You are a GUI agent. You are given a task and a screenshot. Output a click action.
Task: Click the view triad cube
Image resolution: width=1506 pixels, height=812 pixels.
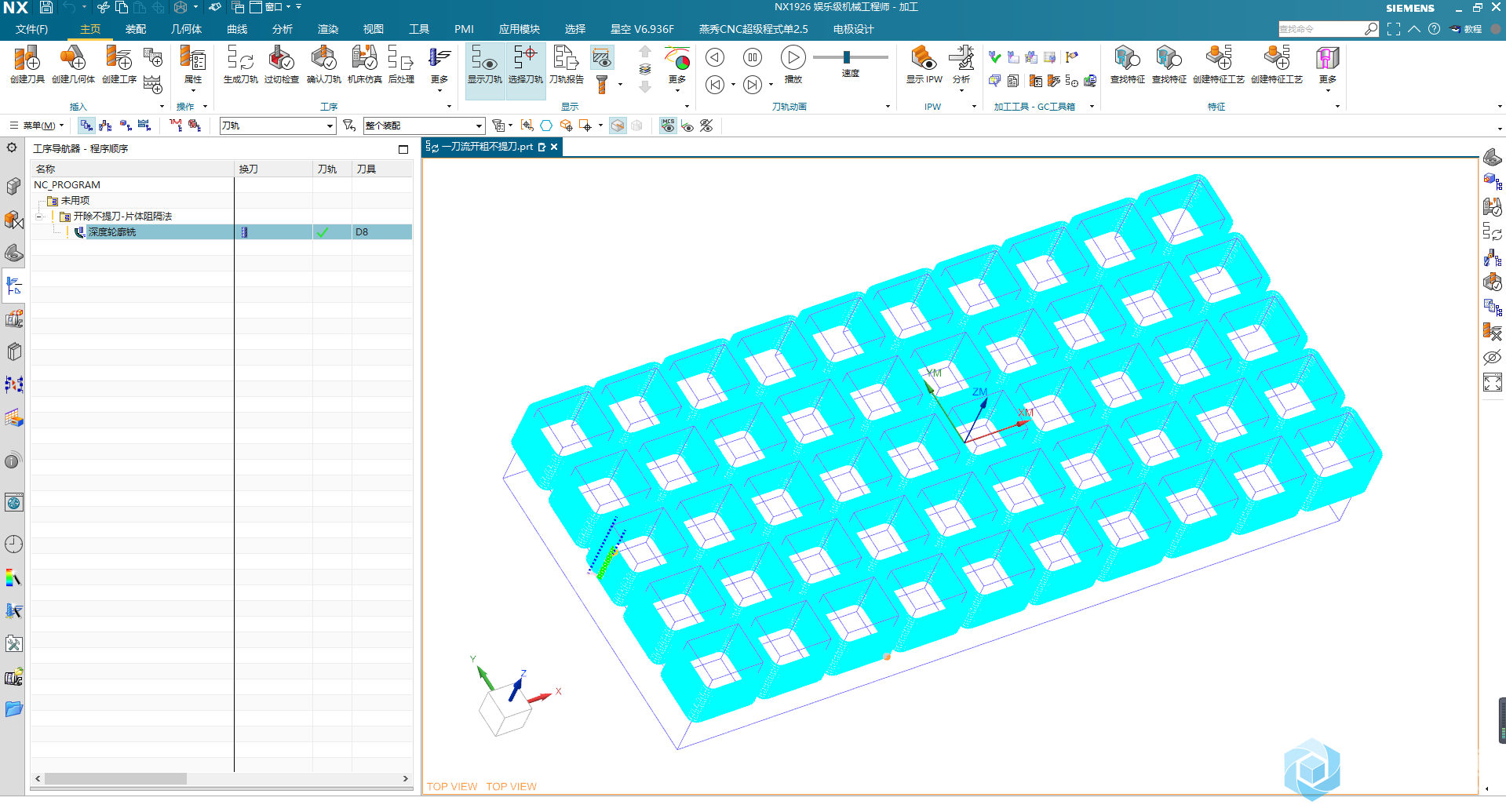tap(506, 710)
